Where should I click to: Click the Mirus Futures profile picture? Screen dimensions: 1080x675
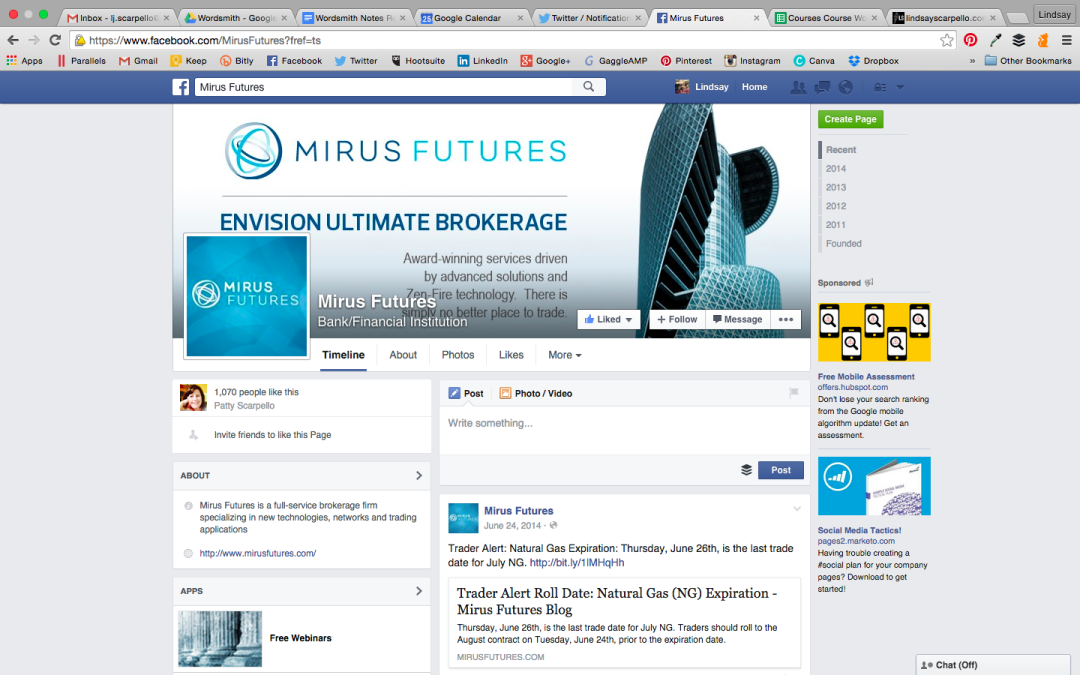pyautogui.click(x=247, y=296)
